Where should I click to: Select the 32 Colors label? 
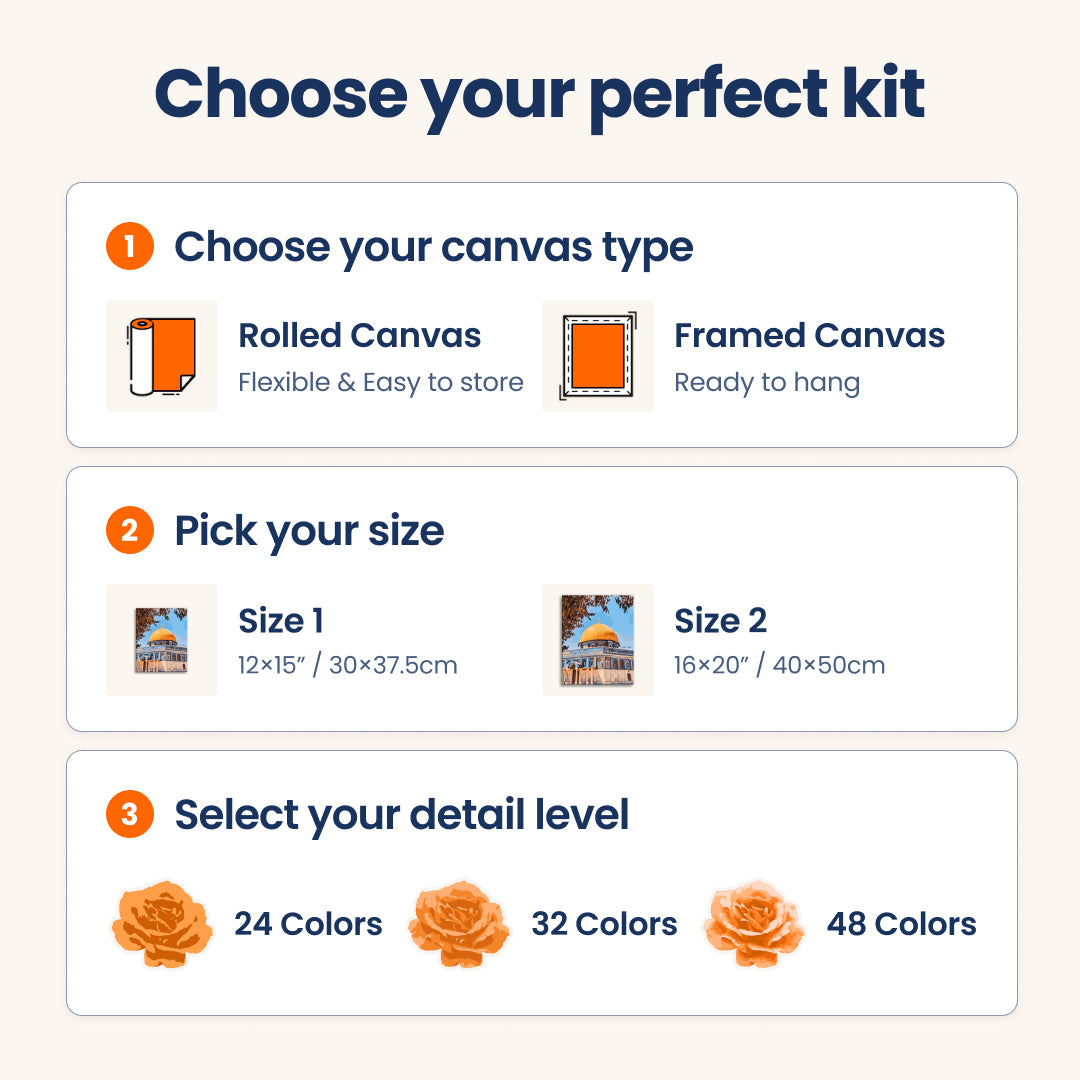tap(604, 924)
